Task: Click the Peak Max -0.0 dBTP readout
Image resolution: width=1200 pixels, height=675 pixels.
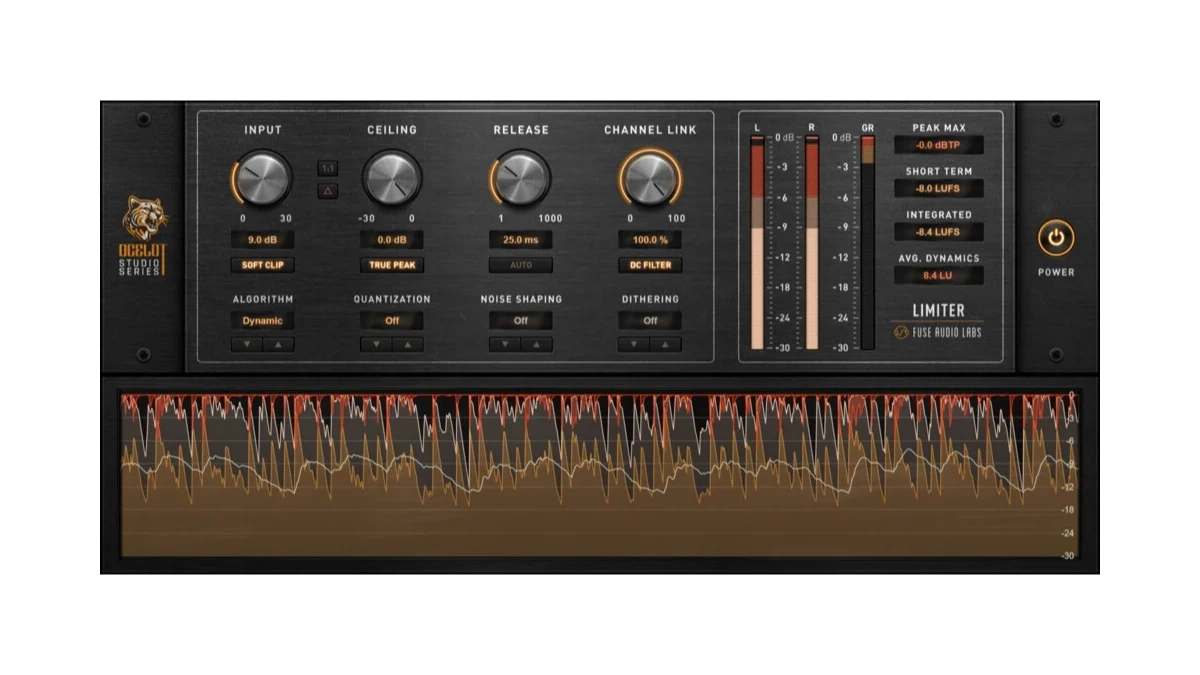Action: (x=939, y=145)
